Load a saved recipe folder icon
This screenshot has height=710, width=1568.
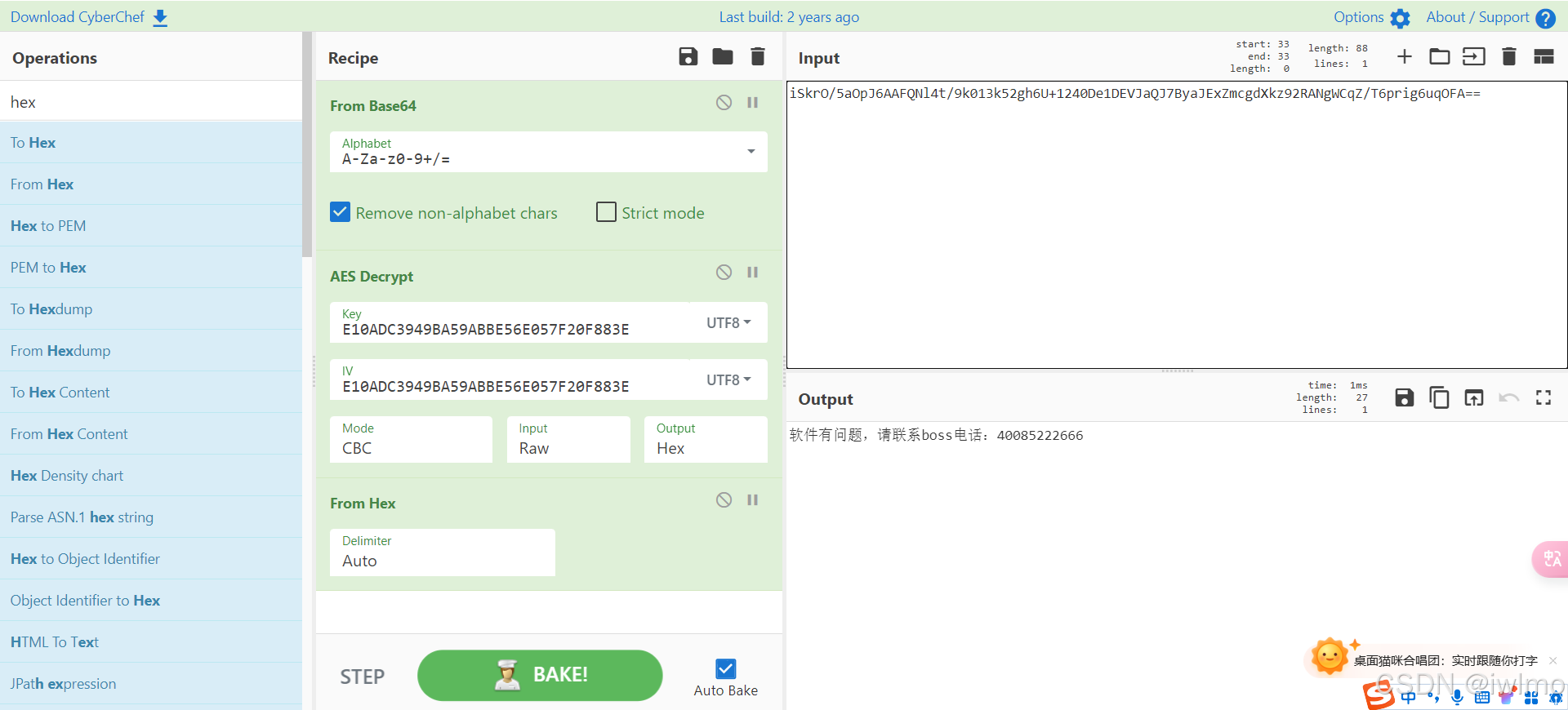[x=723, y=56]
